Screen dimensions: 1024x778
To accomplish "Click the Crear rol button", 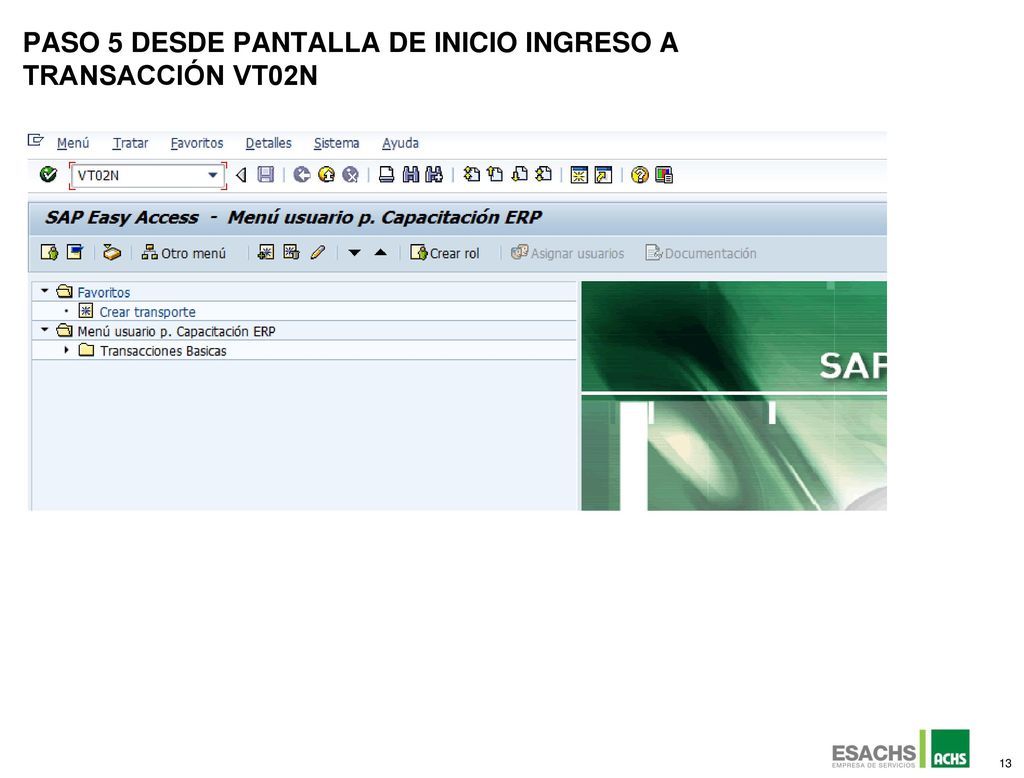I will tap(445, 253).
